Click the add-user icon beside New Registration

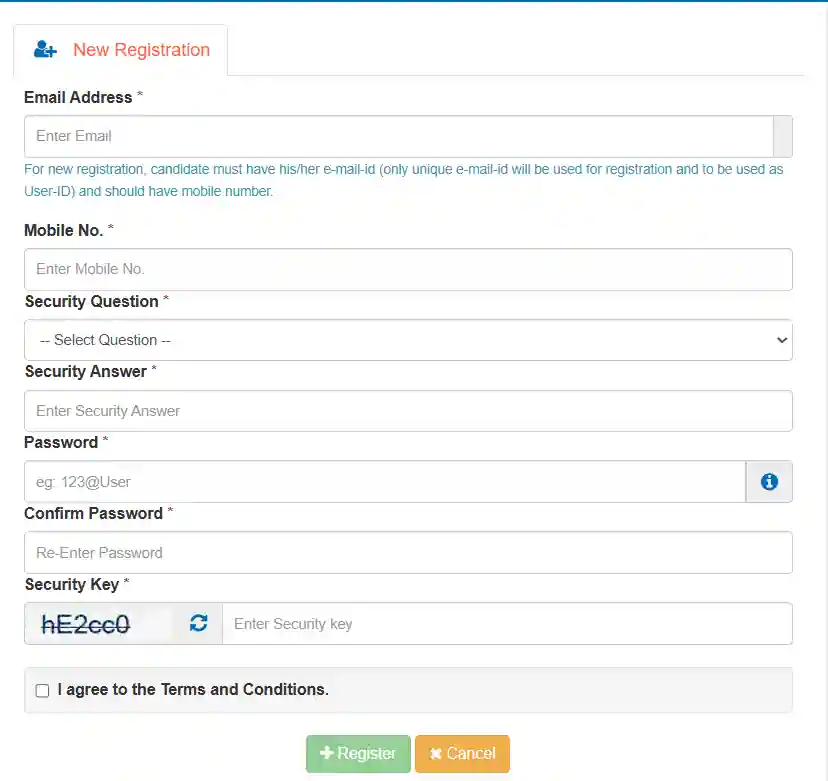[x=45, y=50]
